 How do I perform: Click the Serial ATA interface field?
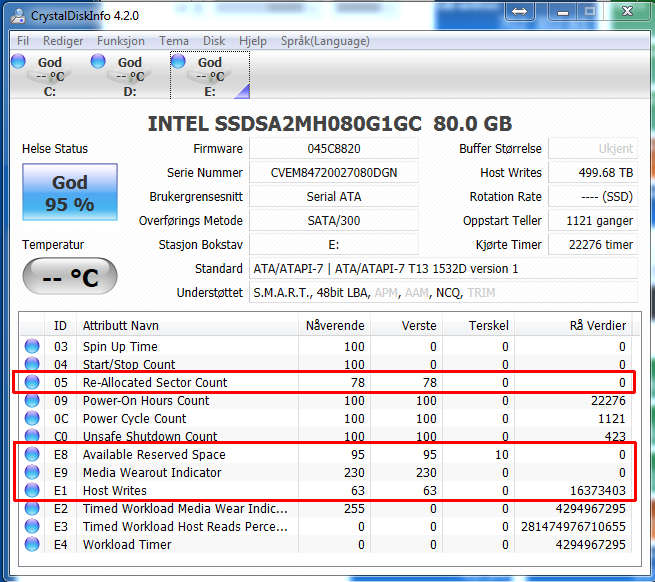334,196
